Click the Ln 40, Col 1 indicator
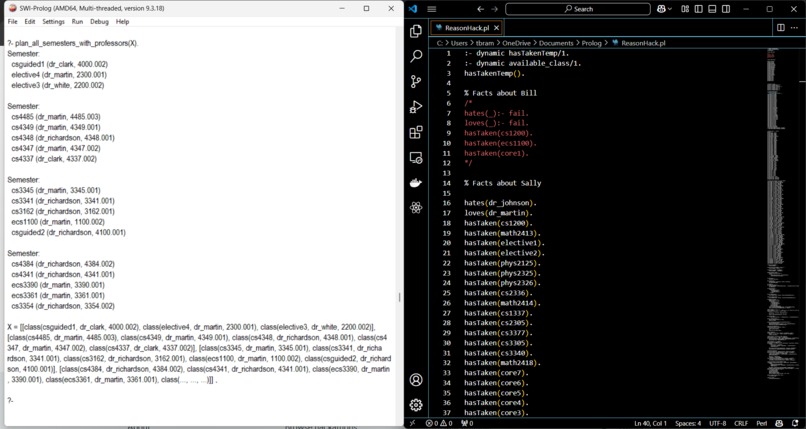806x429 pixels. [x=650, y=423]
